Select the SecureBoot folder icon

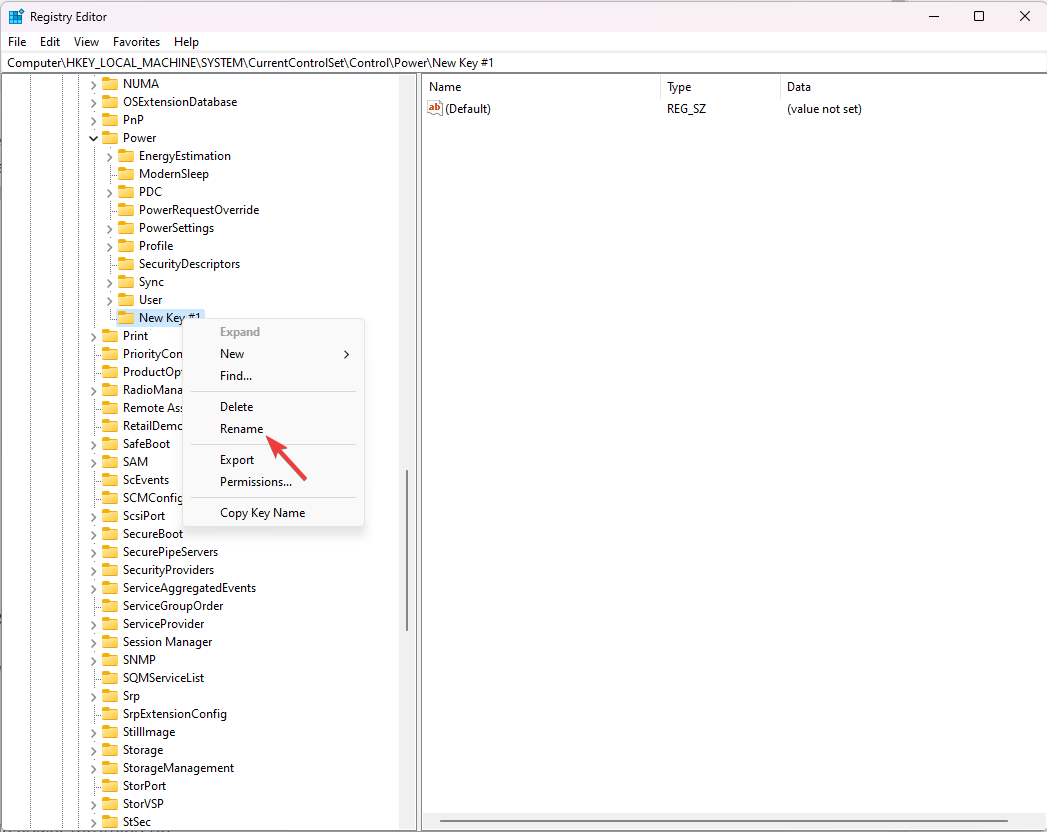110,534
